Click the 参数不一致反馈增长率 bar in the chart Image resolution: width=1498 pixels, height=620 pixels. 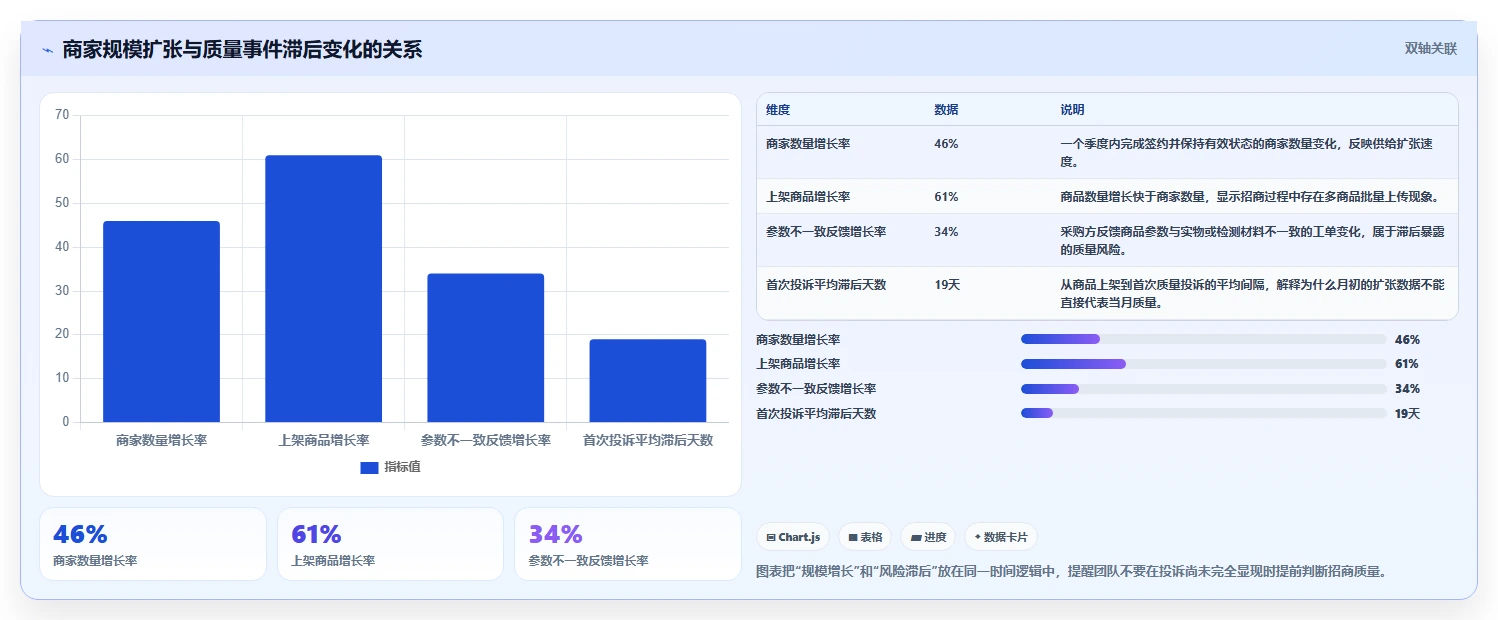click(485, 347)
